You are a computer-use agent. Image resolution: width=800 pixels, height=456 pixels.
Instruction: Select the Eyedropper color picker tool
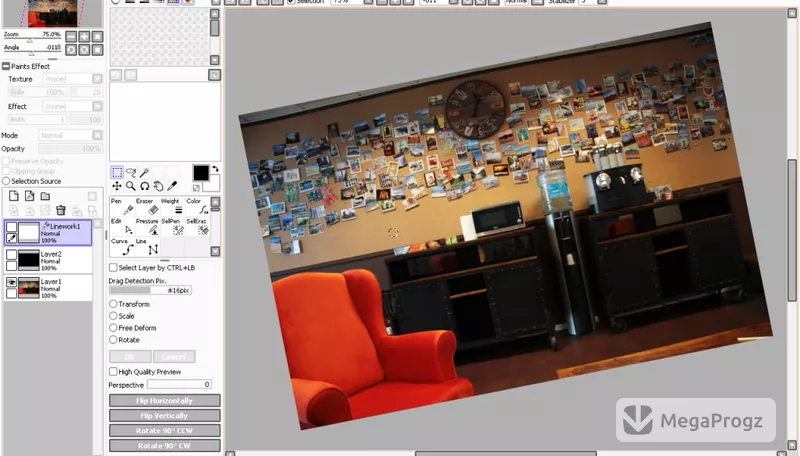pyautogui.click(x=172, y=186)
